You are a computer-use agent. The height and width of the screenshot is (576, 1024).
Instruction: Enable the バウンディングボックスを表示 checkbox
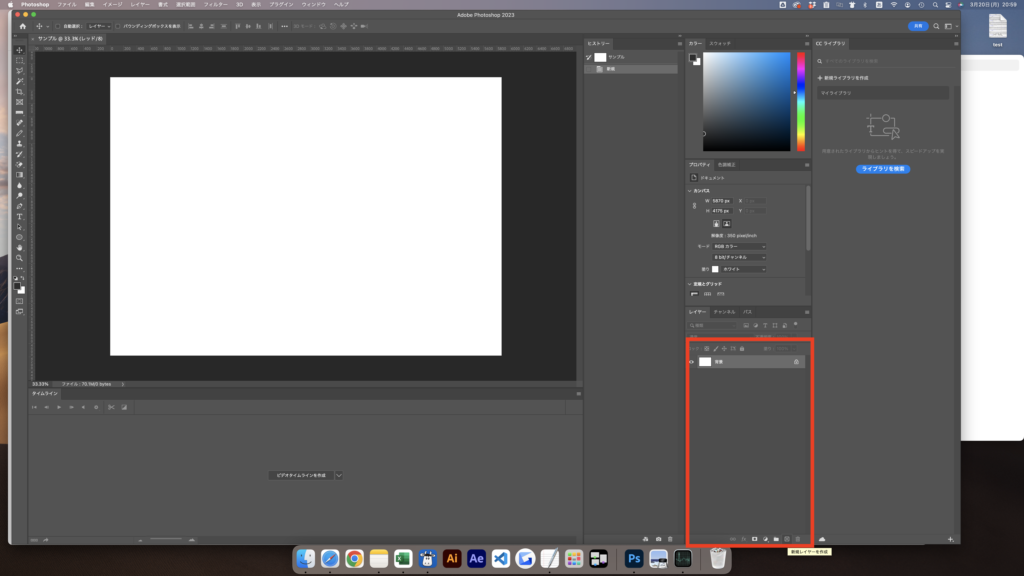(x=118, y=26)
